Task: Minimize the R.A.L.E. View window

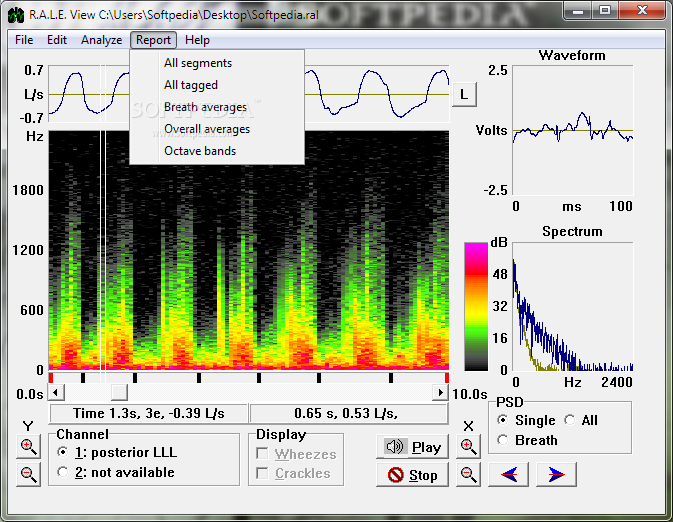Action: tap(578, 10)
